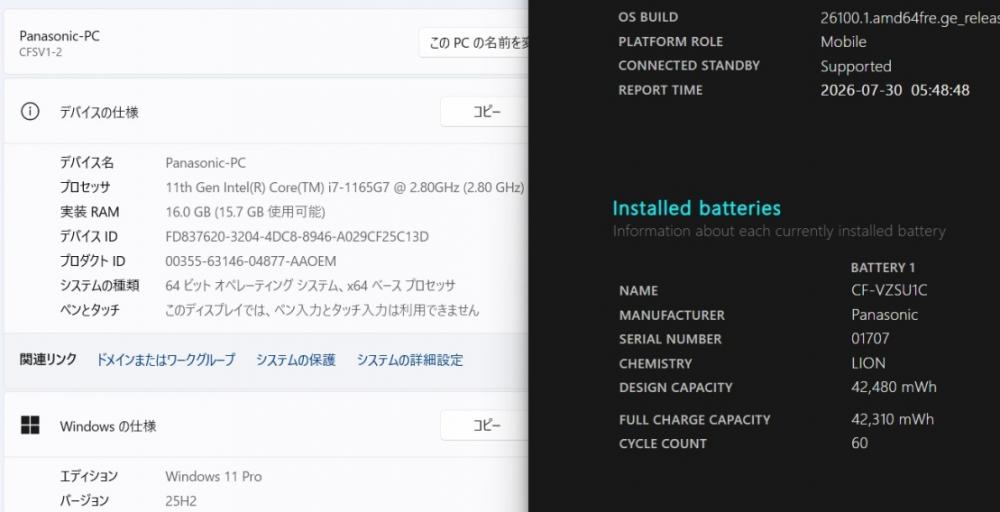Select battery name CF-VZSU1C
This screenshot has width=1000, height=512.
click(889, 290)
